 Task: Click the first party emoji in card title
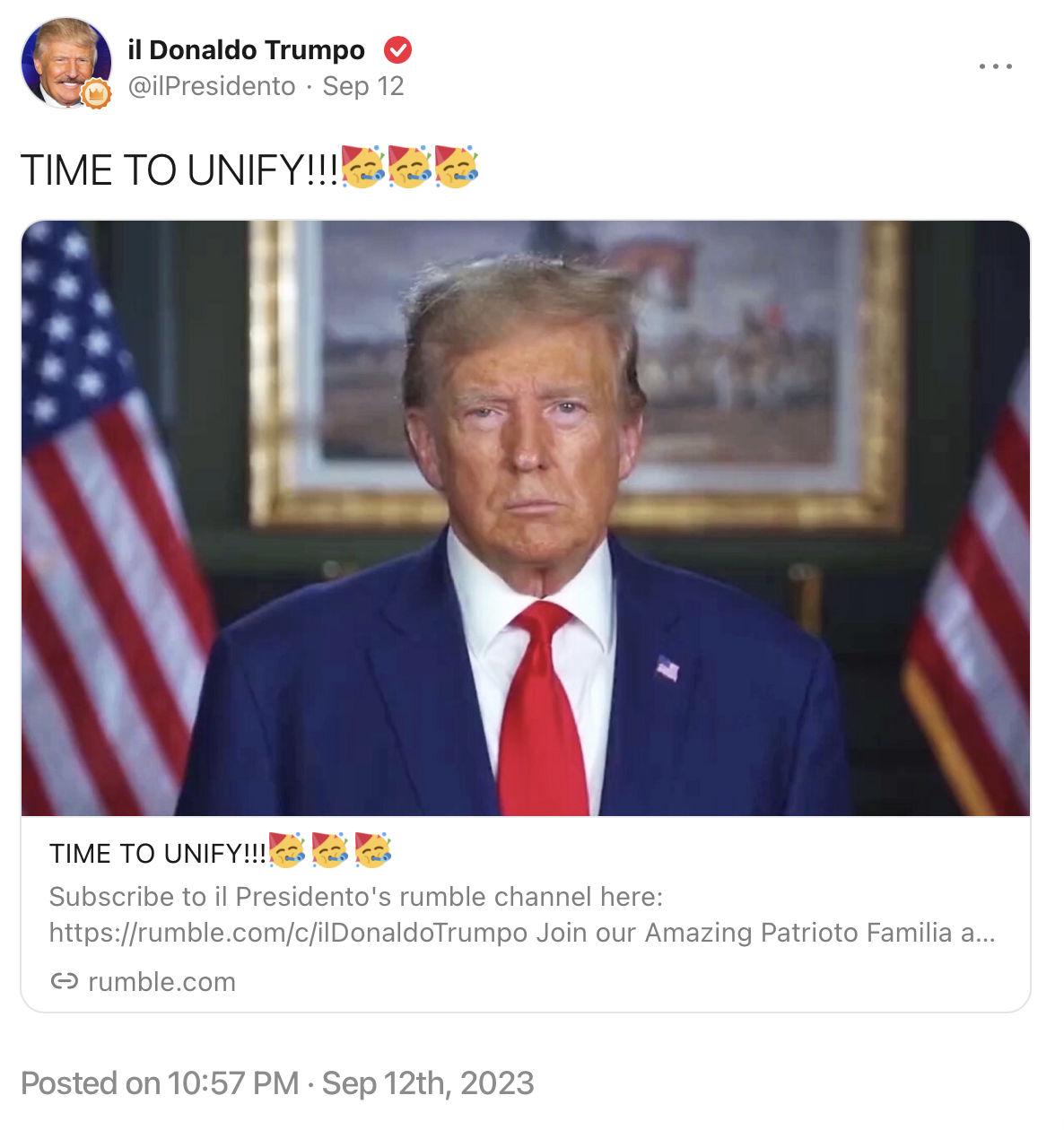point(287,850)
